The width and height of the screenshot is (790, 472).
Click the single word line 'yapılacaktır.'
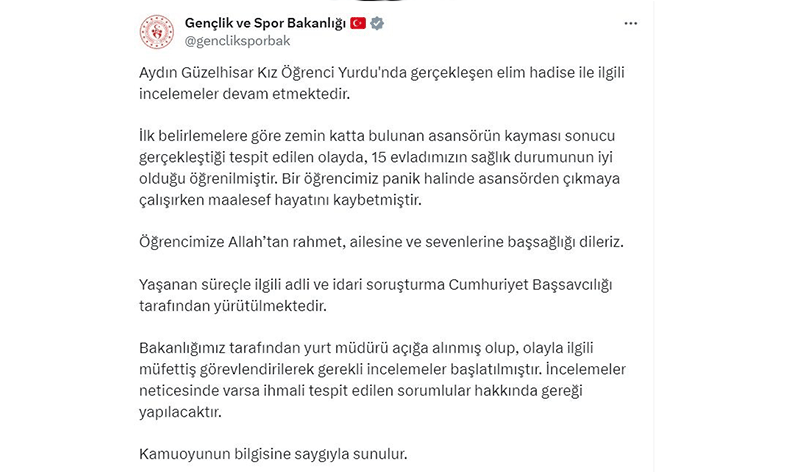(180, 413)
